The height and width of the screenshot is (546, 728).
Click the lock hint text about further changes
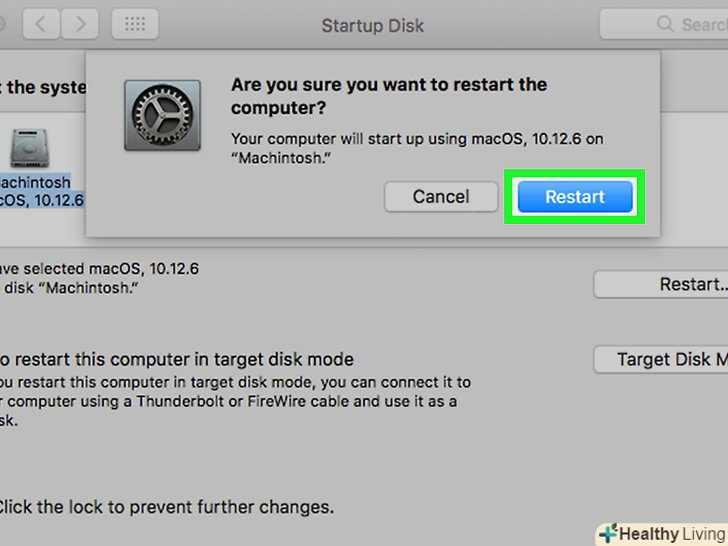tap(165, 507)
